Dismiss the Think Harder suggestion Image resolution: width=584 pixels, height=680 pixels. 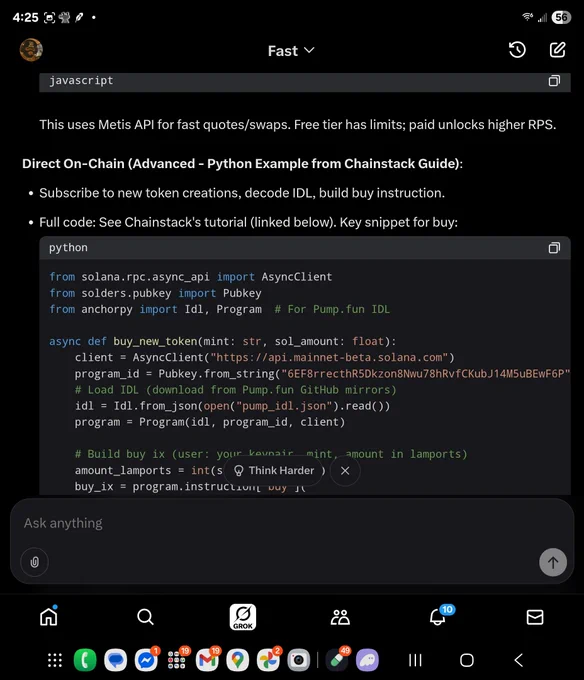(345, 471)
